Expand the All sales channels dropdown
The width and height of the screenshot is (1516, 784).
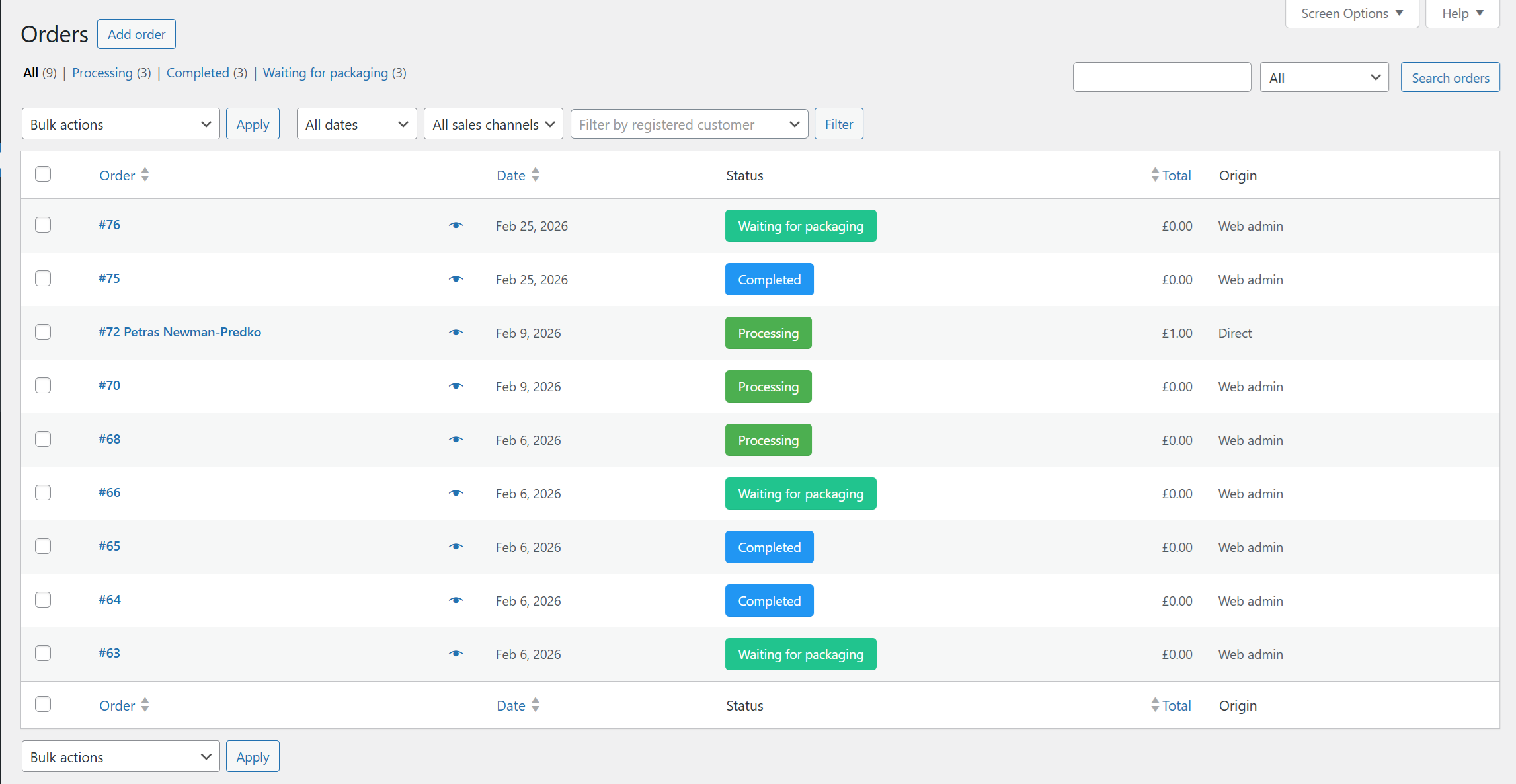(493, 124)
